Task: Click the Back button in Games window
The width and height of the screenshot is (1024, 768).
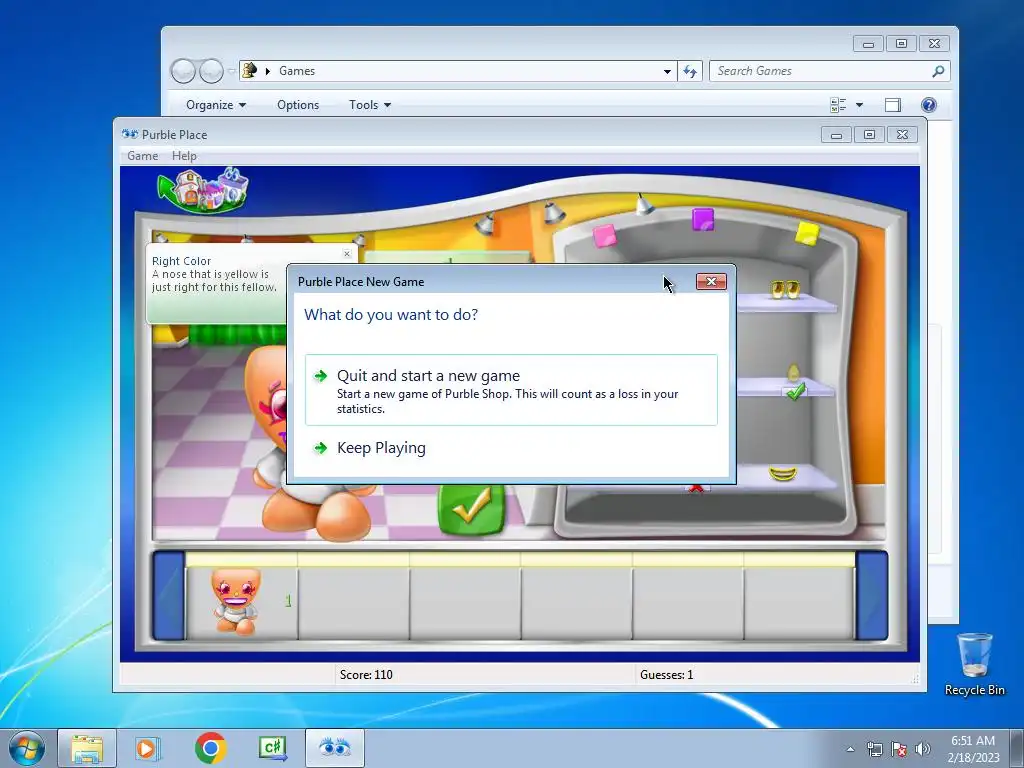Action: point(183,71)
